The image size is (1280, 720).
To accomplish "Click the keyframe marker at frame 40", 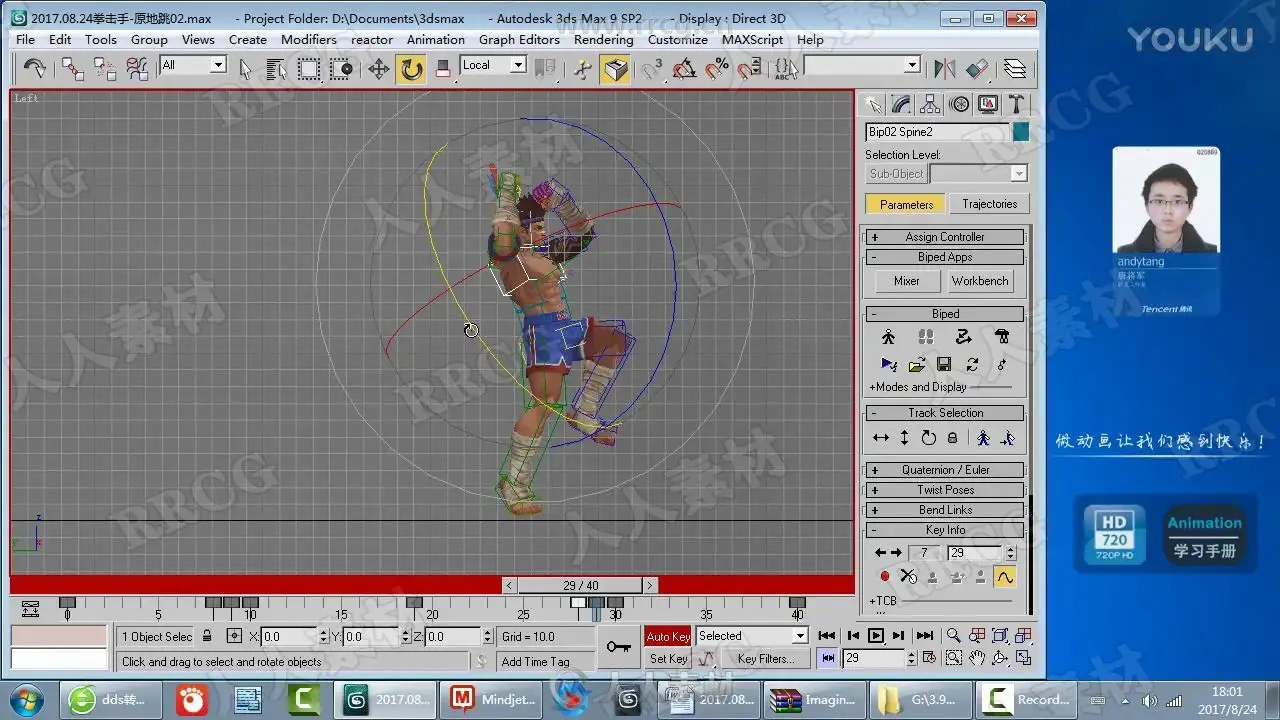I will pyautogui.click(x=797, y=603).
